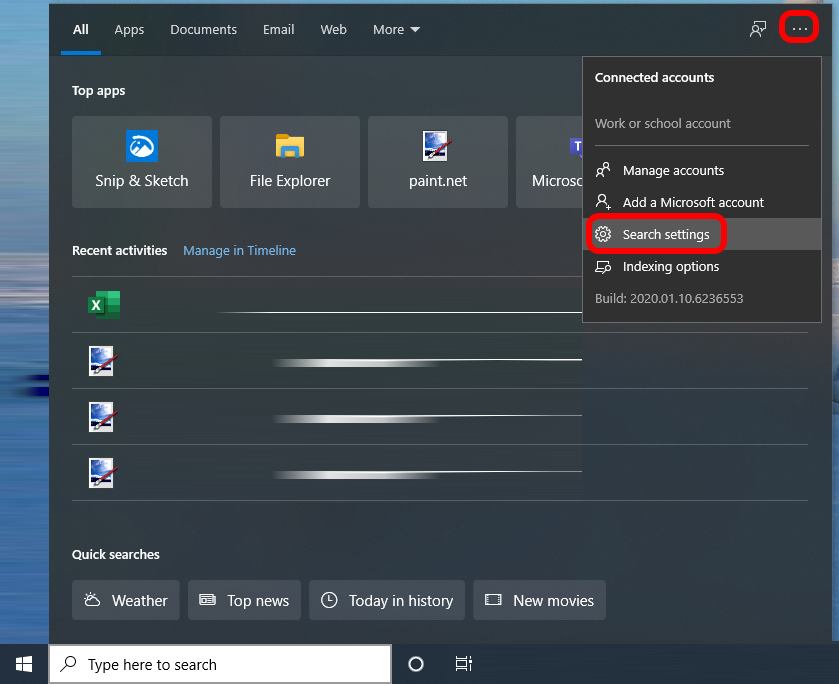This screenshot has height=684, width=839.
Task: Open Task View from the taskbar
Action: (x=463, y=663)
